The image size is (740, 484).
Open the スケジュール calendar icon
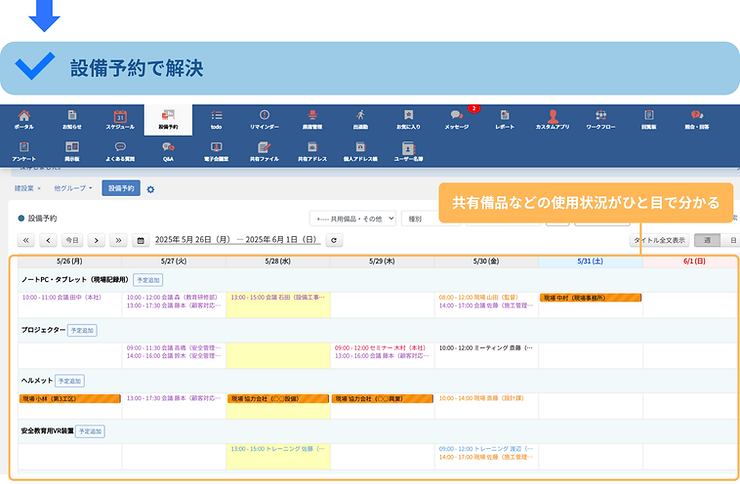120,120
